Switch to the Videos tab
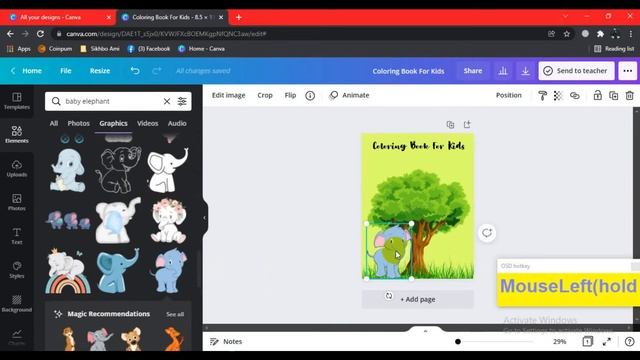 (x=147, y=123)
